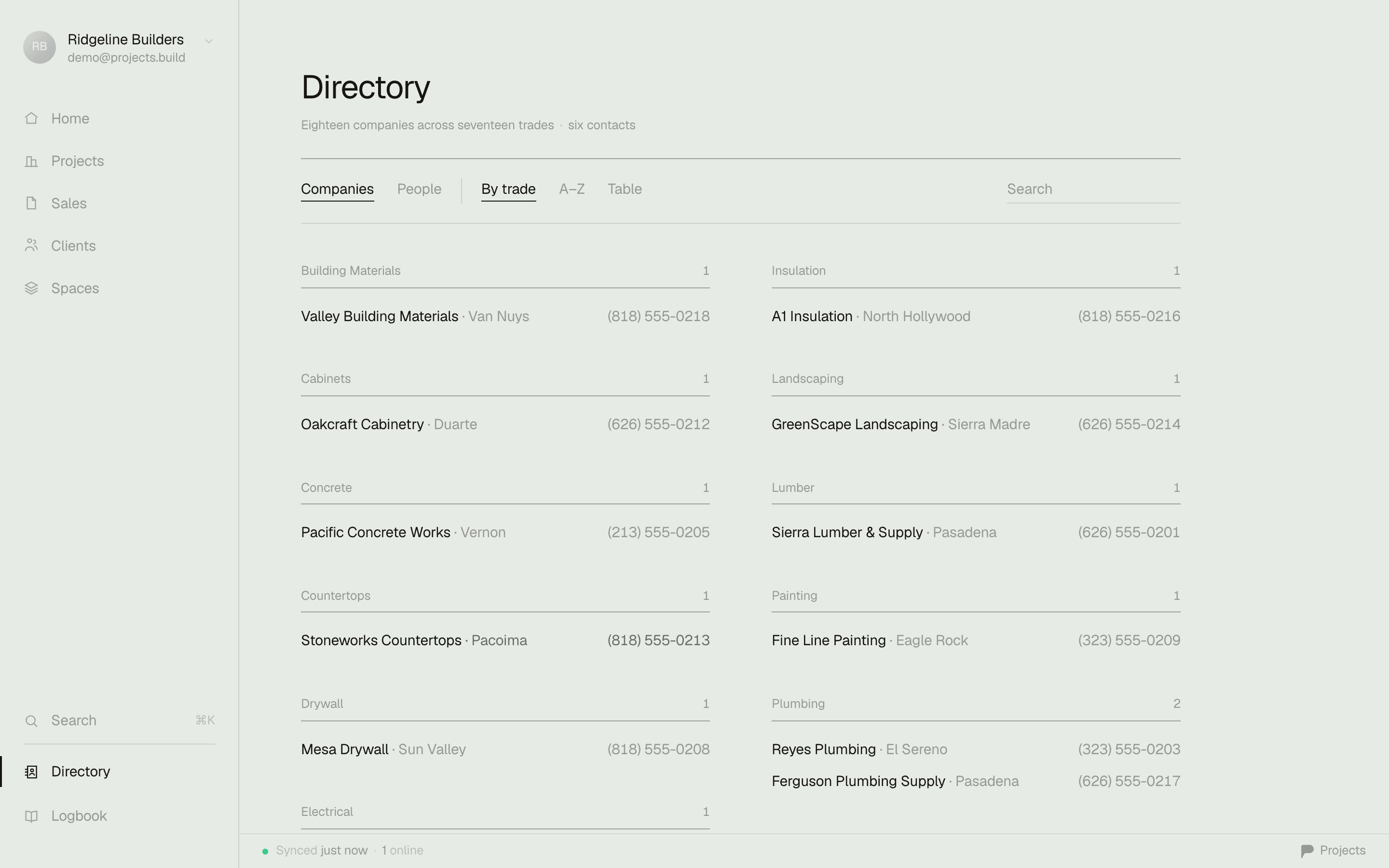Click phone number (818) 555-0216
The height and width of the screenshot is (868, 1389).
point(1129,316)
